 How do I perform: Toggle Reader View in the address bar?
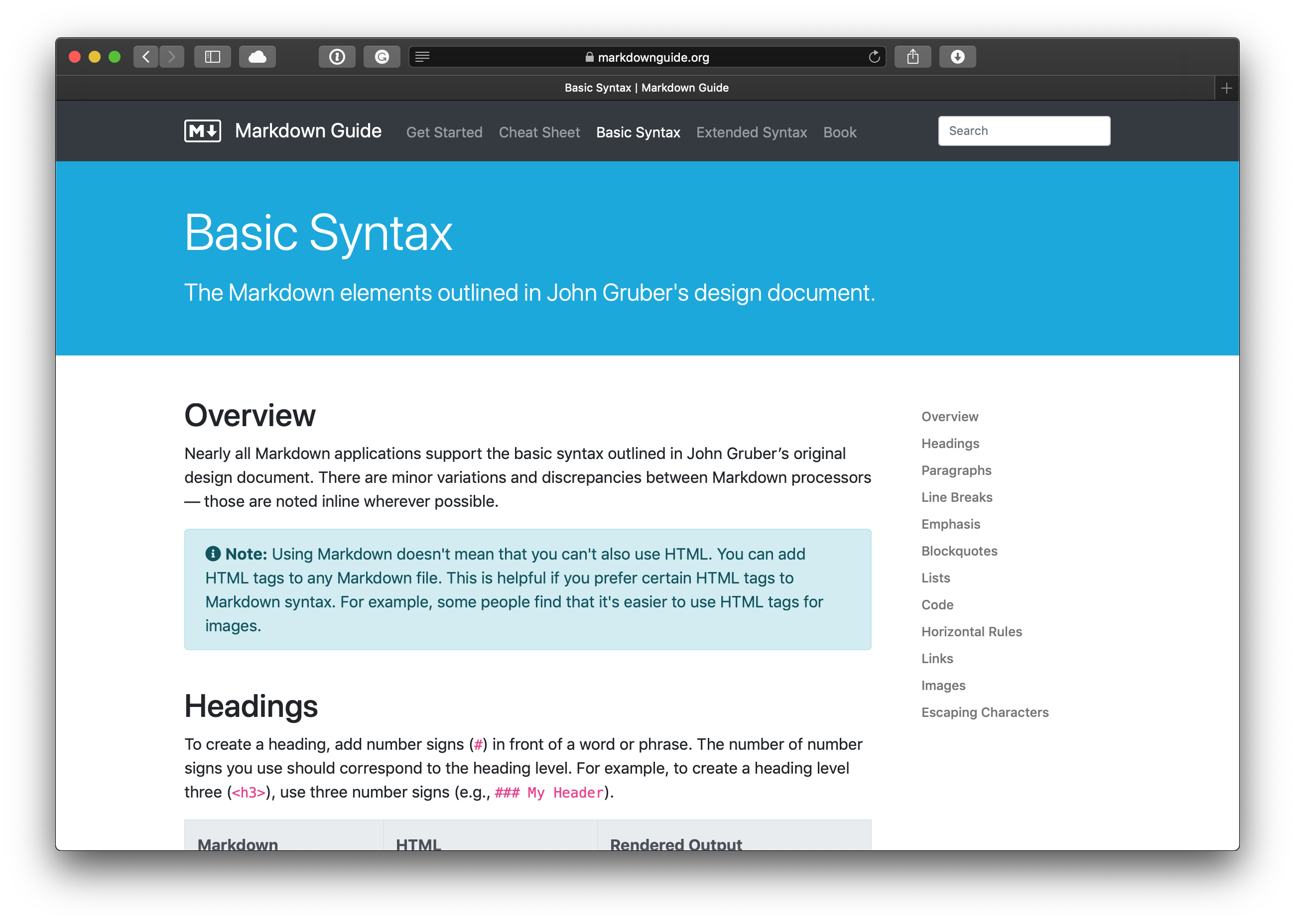tap(422, 56)
